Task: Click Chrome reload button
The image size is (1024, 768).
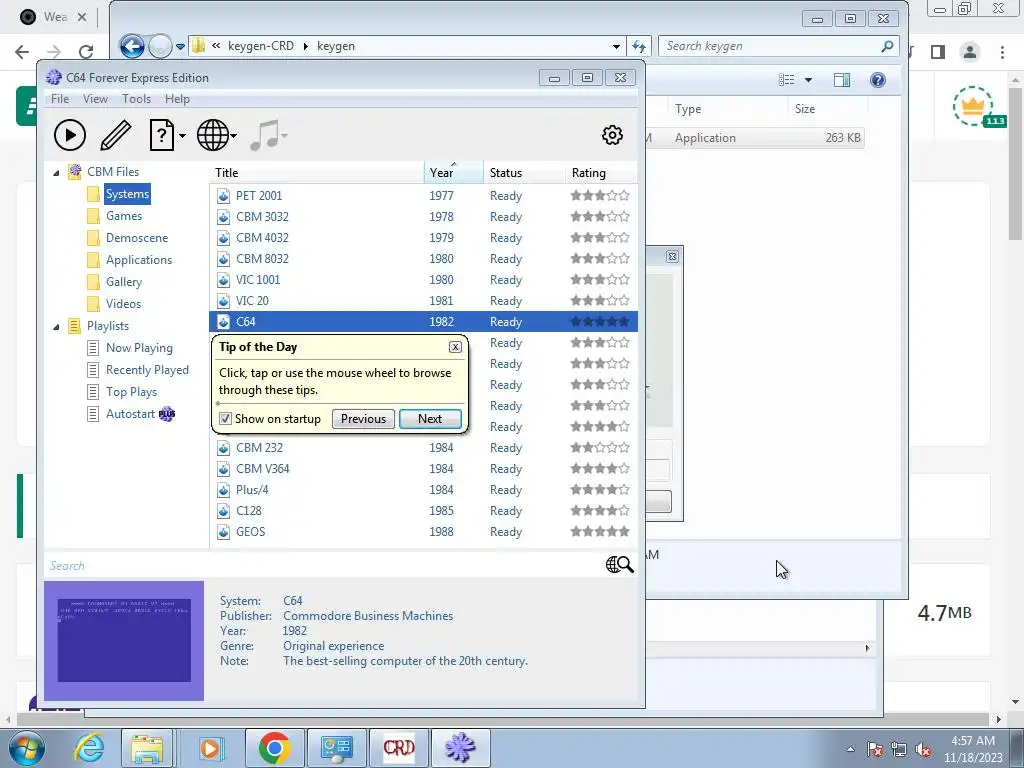Action: 86,52
